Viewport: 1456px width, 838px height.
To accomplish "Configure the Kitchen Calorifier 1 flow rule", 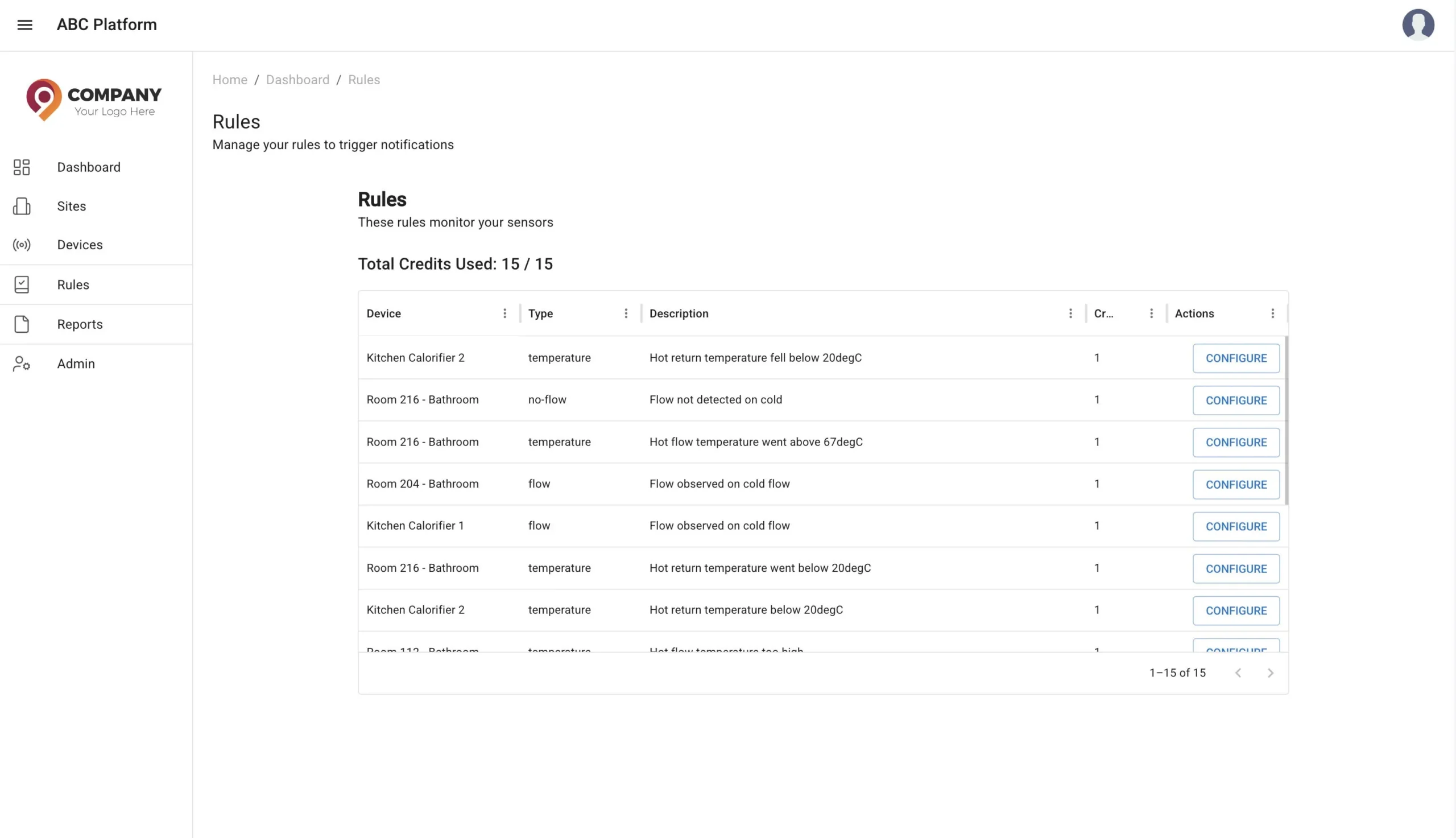I will [1236, 526].
